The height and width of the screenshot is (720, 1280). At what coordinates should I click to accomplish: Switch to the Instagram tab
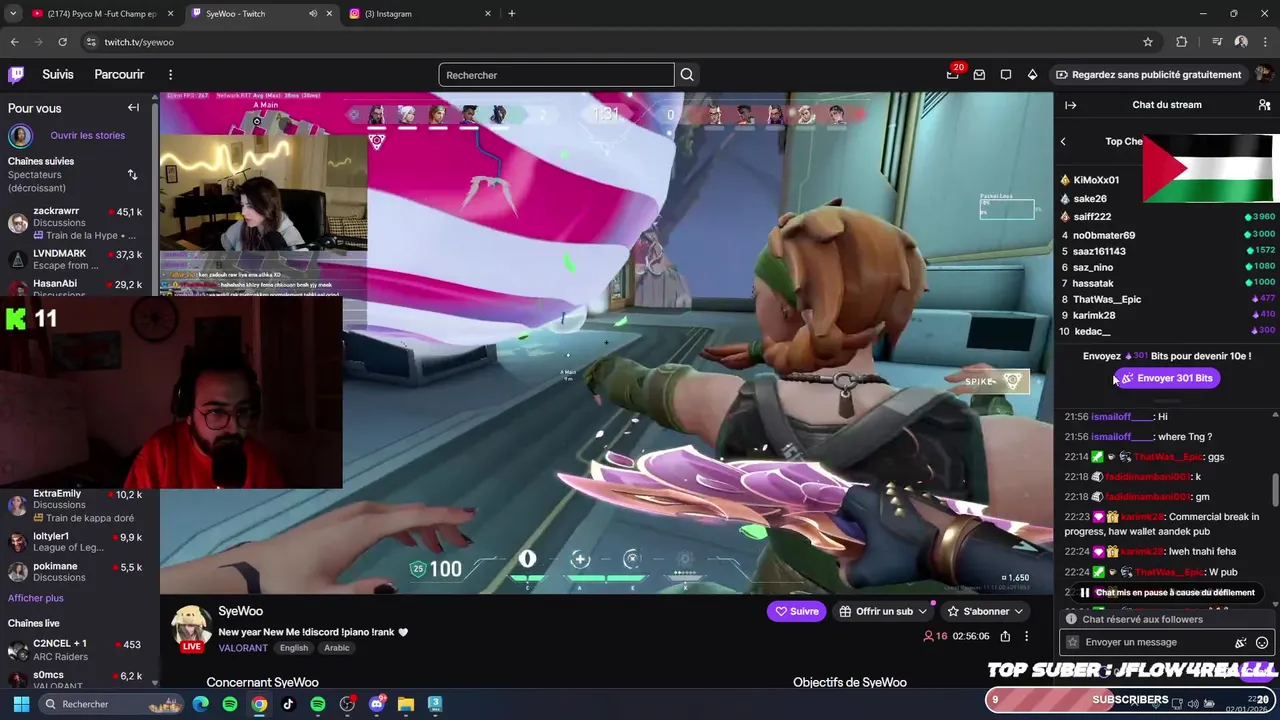(420, 14)
